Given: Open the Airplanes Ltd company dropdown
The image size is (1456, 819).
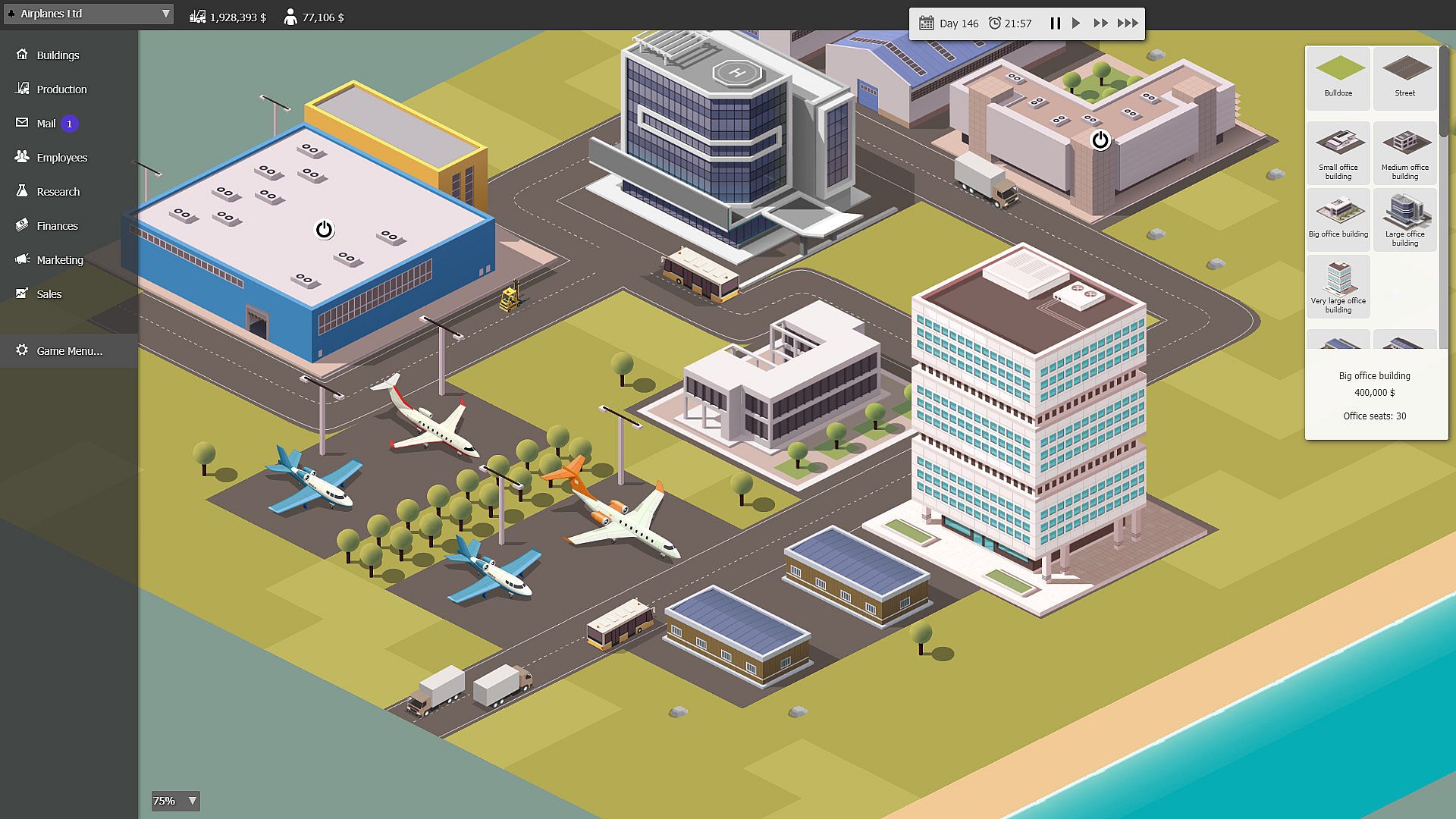Looking at the screenshot, I should 88,14.
